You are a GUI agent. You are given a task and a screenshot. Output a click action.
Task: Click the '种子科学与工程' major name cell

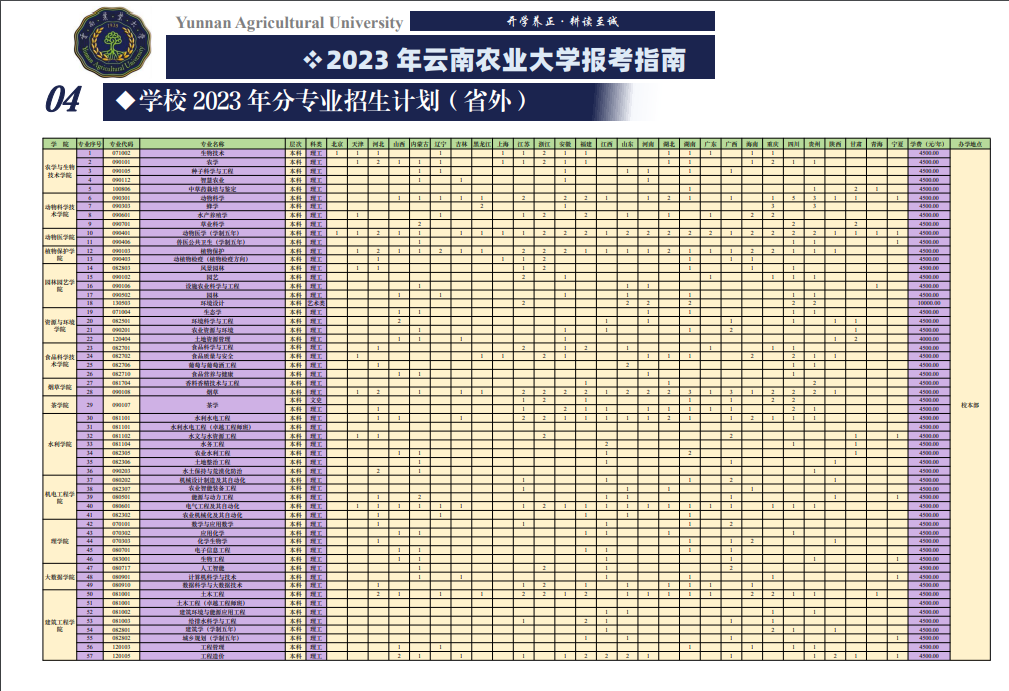point(212,171)
